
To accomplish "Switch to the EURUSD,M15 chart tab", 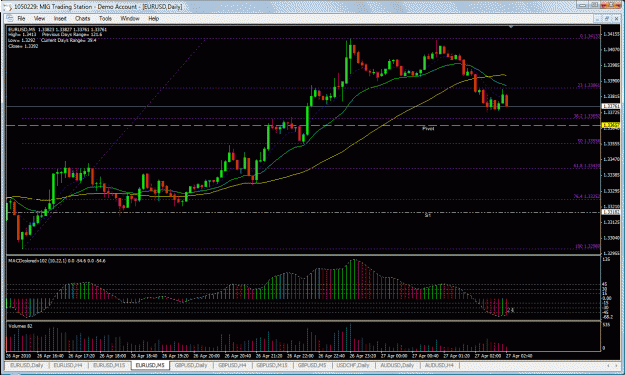I will coord(109,365).
